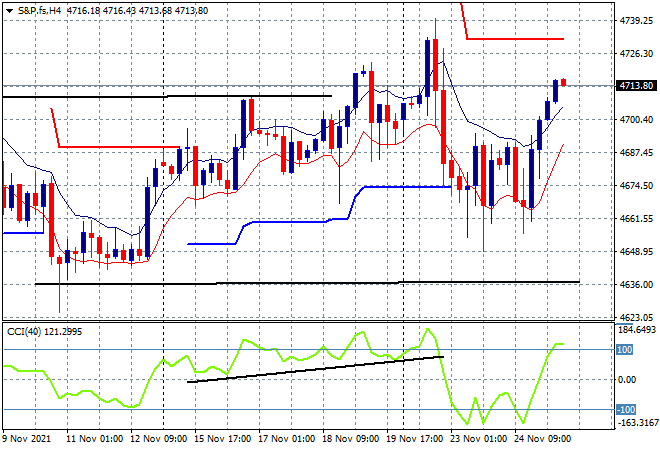
Task: Click the 4648.95 price scale value
Action: (x=636, y=252)
